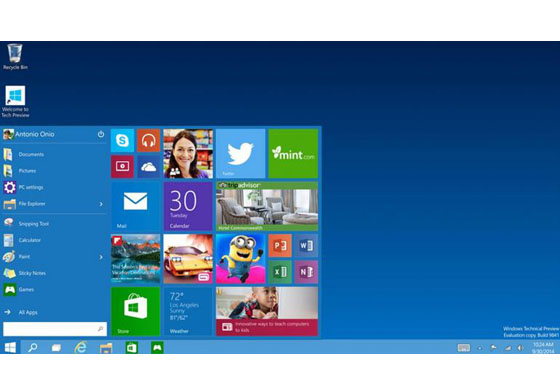This screenshot has height=388, width=560.
Task: Click the Start menu search box
Action: (x=55, y=329)
